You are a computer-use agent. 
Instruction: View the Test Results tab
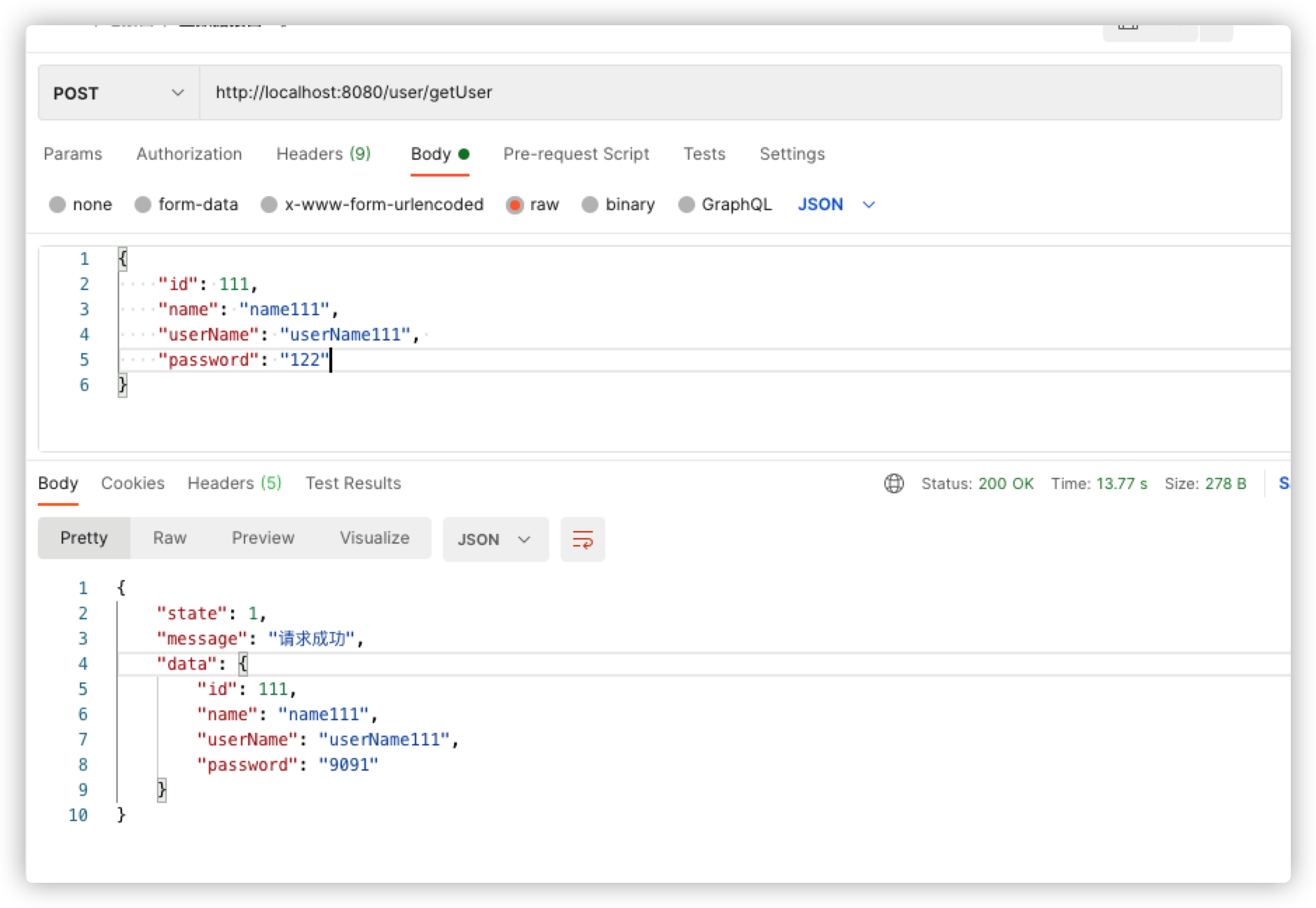[x=353, y=483]
